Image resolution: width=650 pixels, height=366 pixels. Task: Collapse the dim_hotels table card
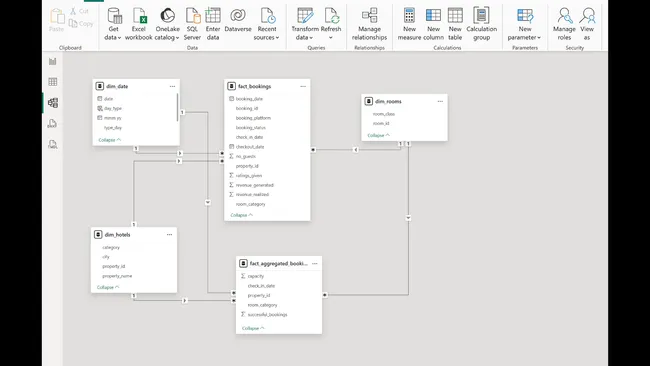pyautogui.click(x=108, y=287)
